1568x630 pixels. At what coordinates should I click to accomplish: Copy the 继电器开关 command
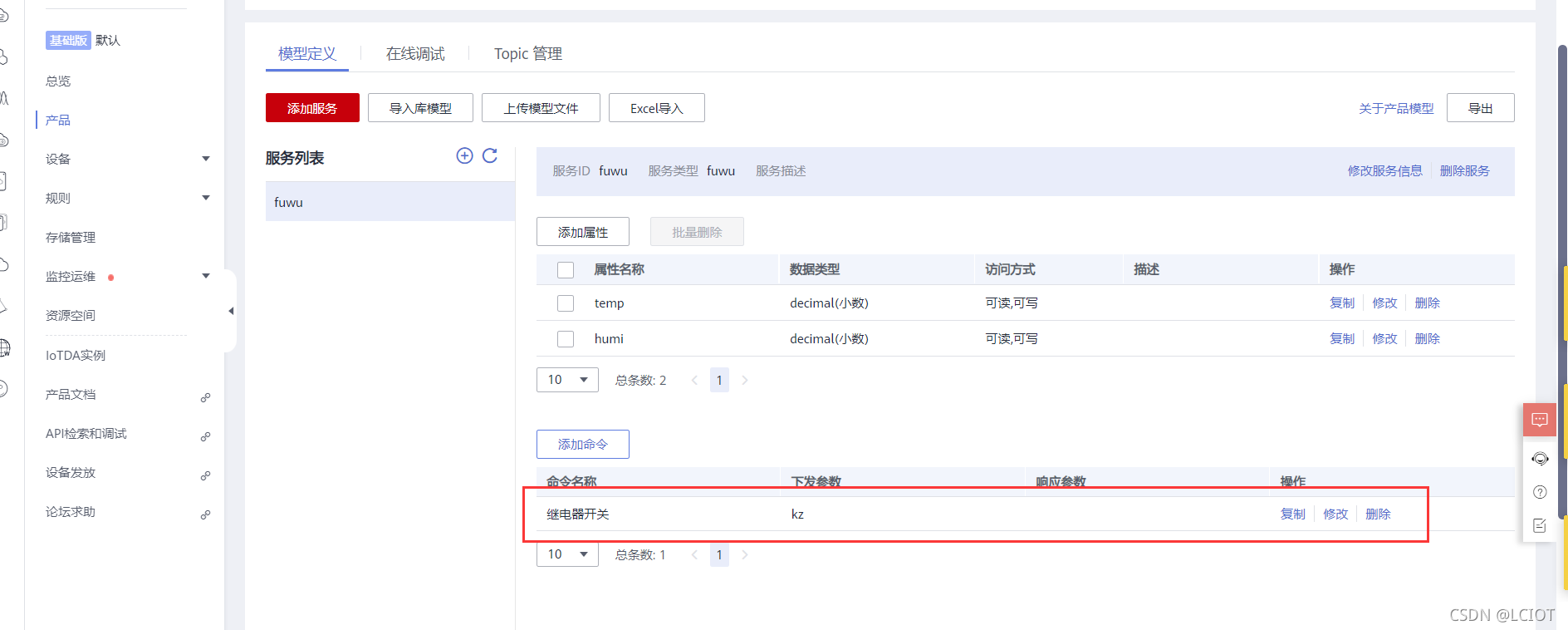[1293, 514]
